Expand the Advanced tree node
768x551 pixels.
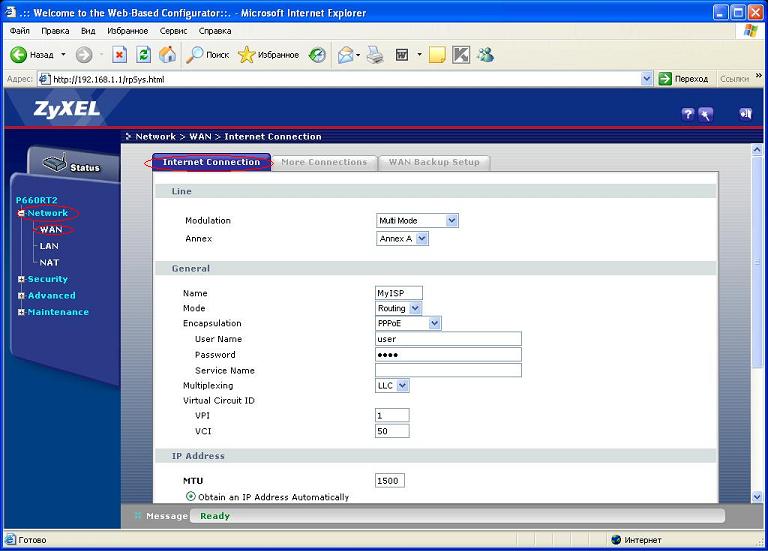(x=21, y=296)
